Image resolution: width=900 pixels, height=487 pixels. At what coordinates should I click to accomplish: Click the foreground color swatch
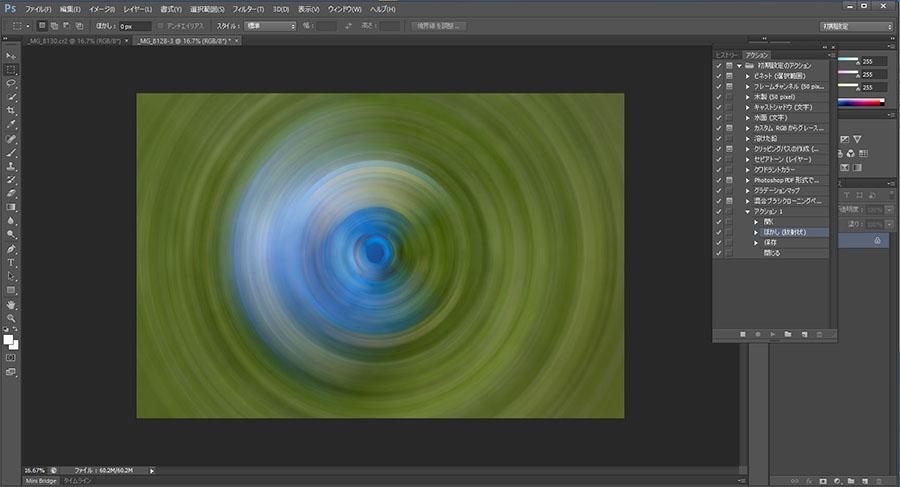pyautogui.click(x=8, y=340)
